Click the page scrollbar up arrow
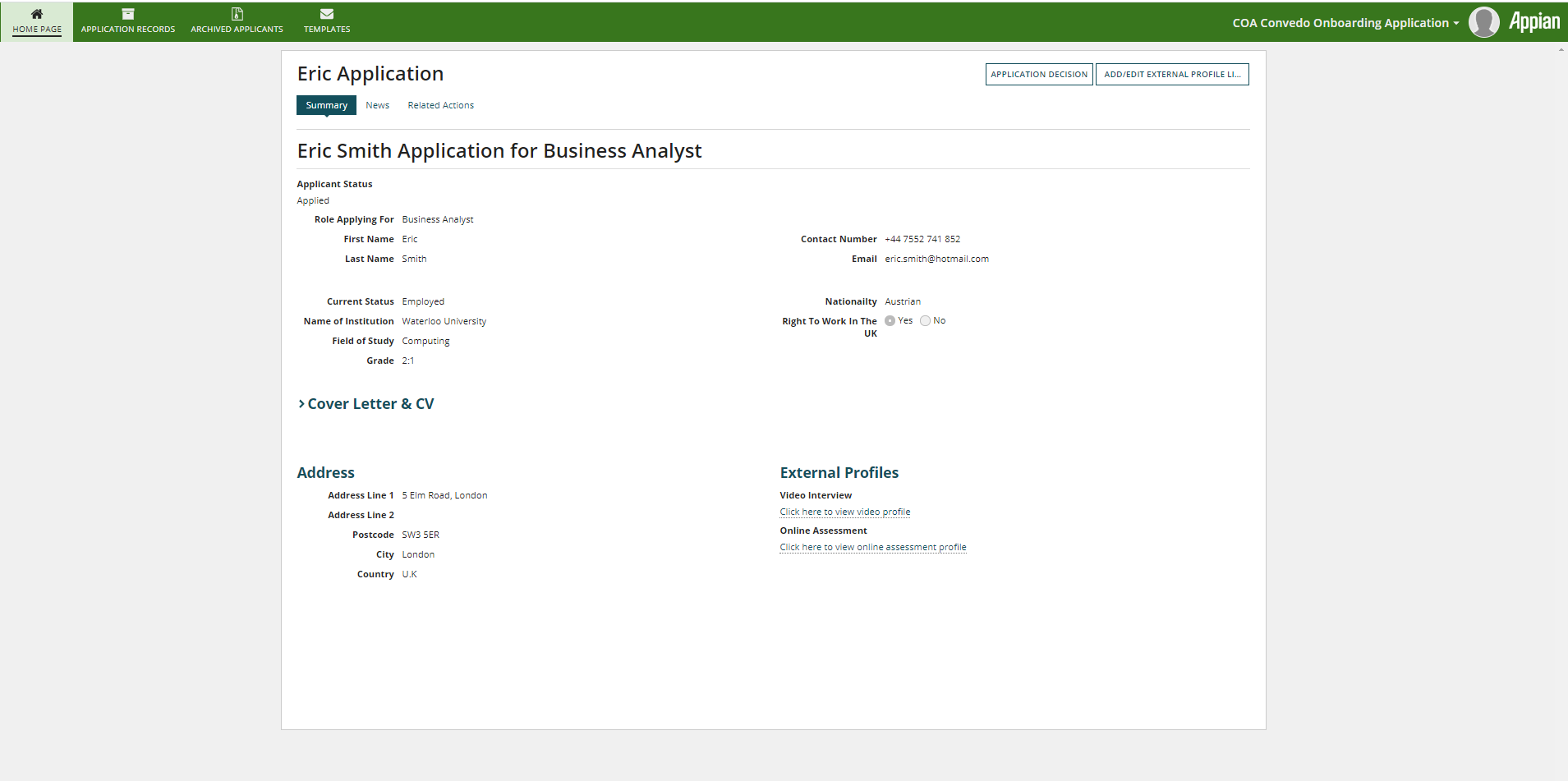1568x781 pixels. [1561, 50]
